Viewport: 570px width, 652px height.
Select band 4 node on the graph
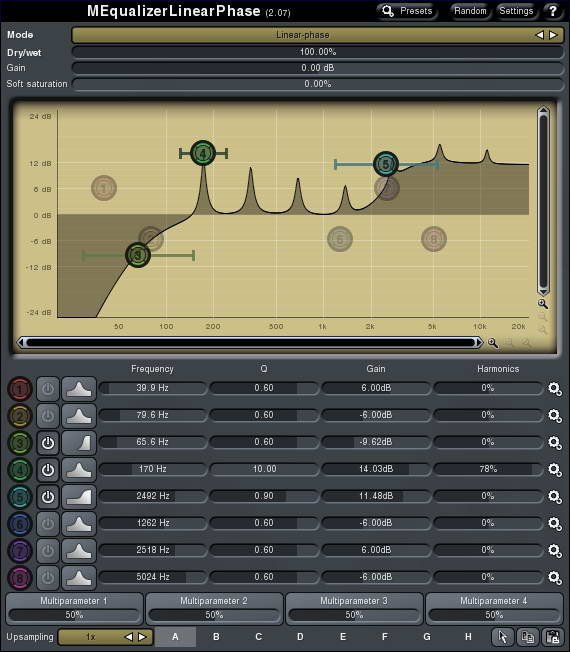tap(203, 153)
